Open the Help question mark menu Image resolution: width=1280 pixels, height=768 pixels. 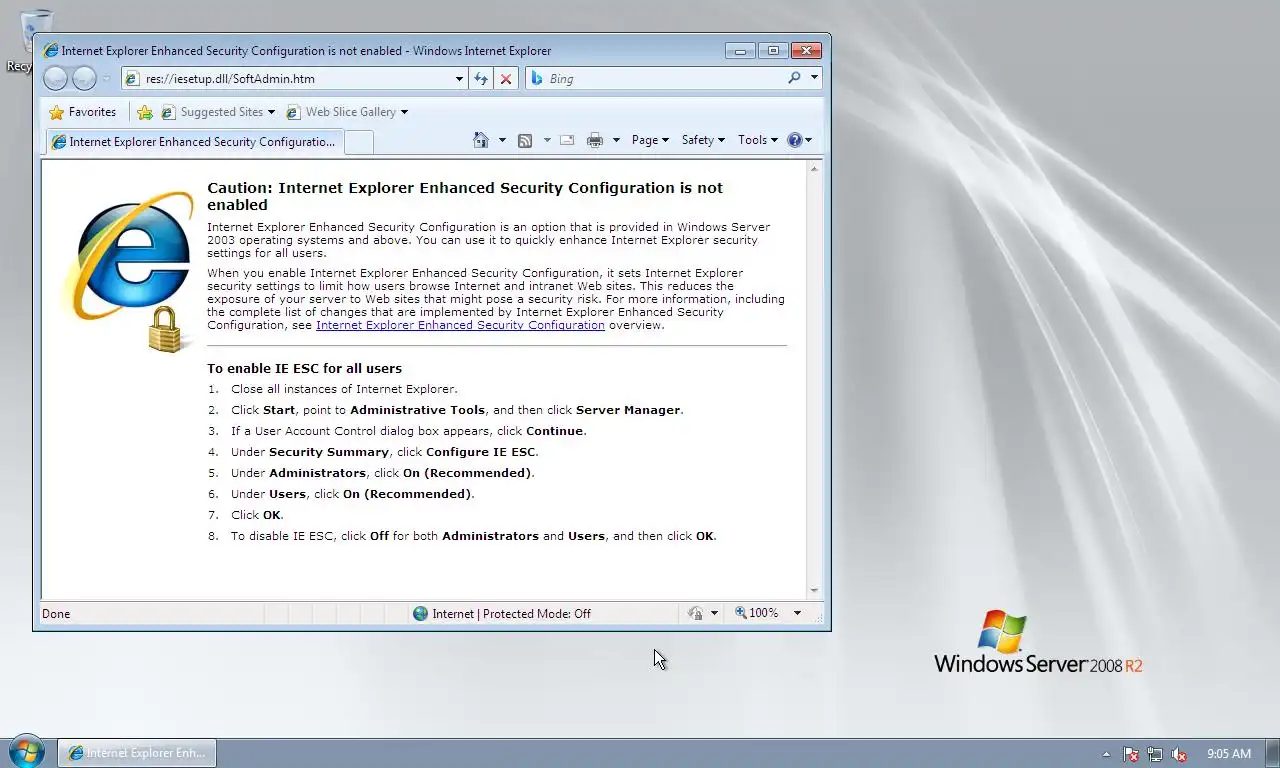click(799, 140)
